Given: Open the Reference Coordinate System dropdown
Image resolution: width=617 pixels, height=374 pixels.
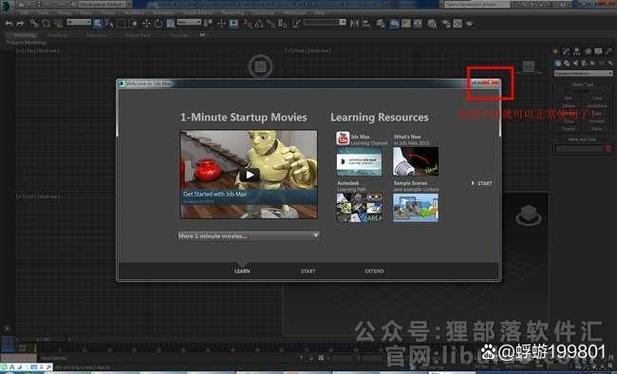Looking at the screenshot, I should (189, 22).
